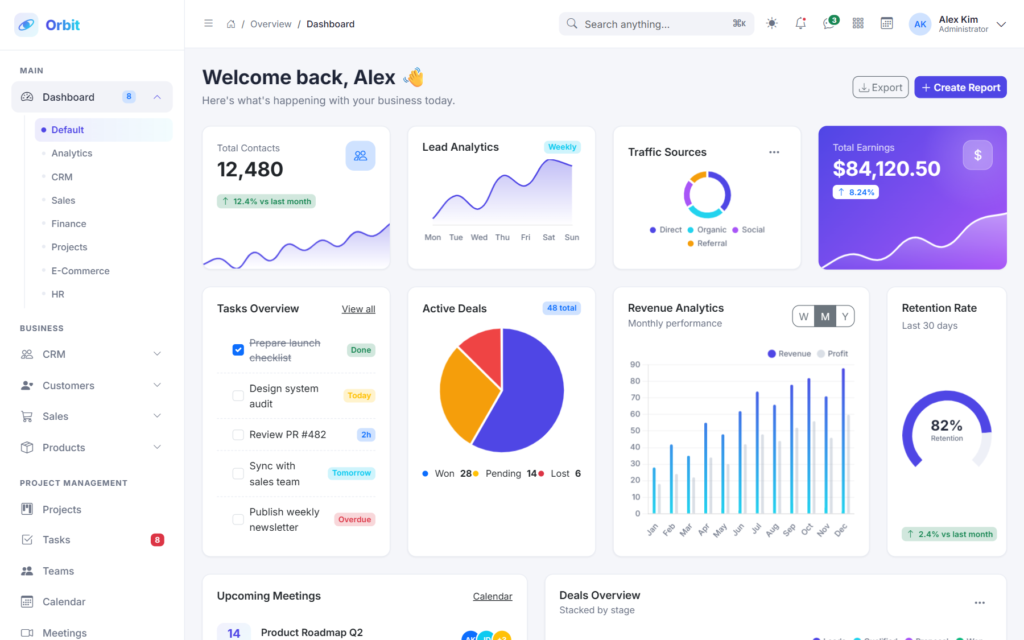Image resolution: width=1024 pixels, height=640 pixels.
Task: Open Traffic Sources three-dot menu
Action: pyautogui.click(x=774, y=152)
